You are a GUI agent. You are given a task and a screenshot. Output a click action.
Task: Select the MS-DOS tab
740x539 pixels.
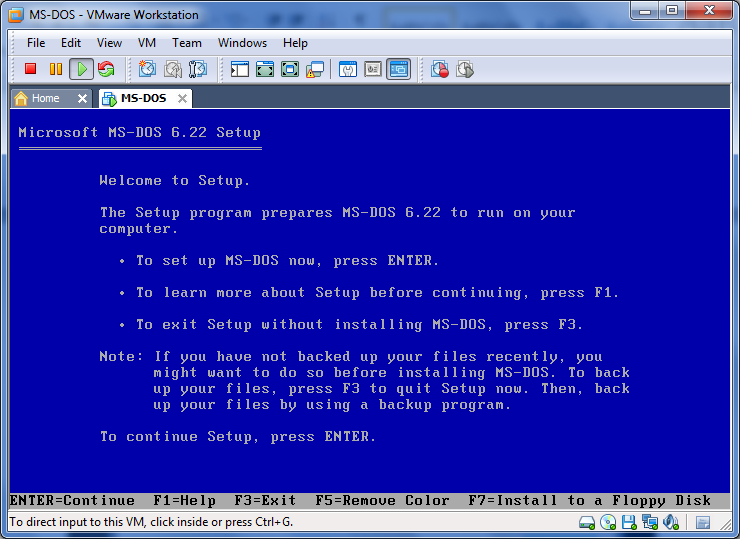click(143, 98)
